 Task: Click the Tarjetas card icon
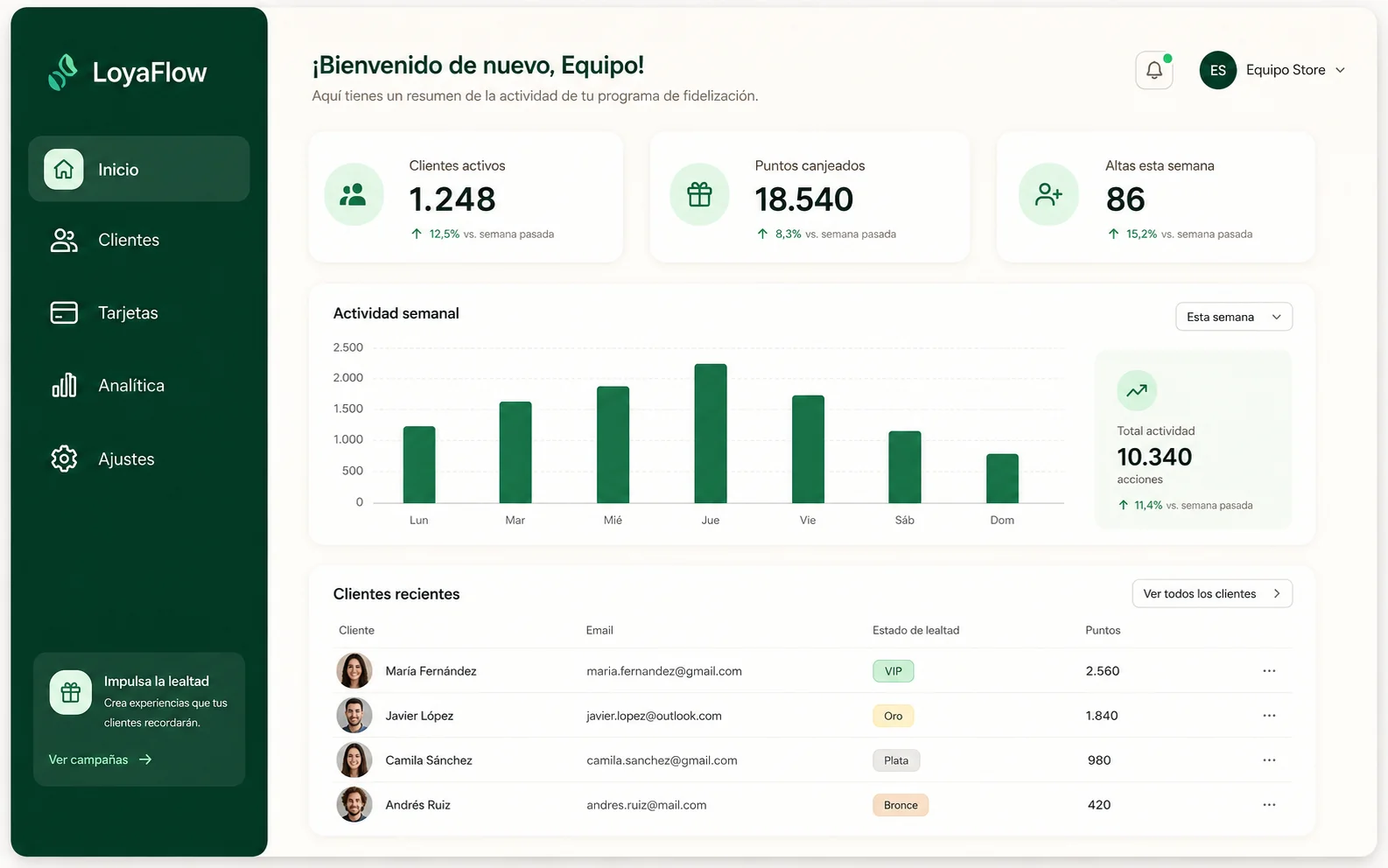click(64, 312)
